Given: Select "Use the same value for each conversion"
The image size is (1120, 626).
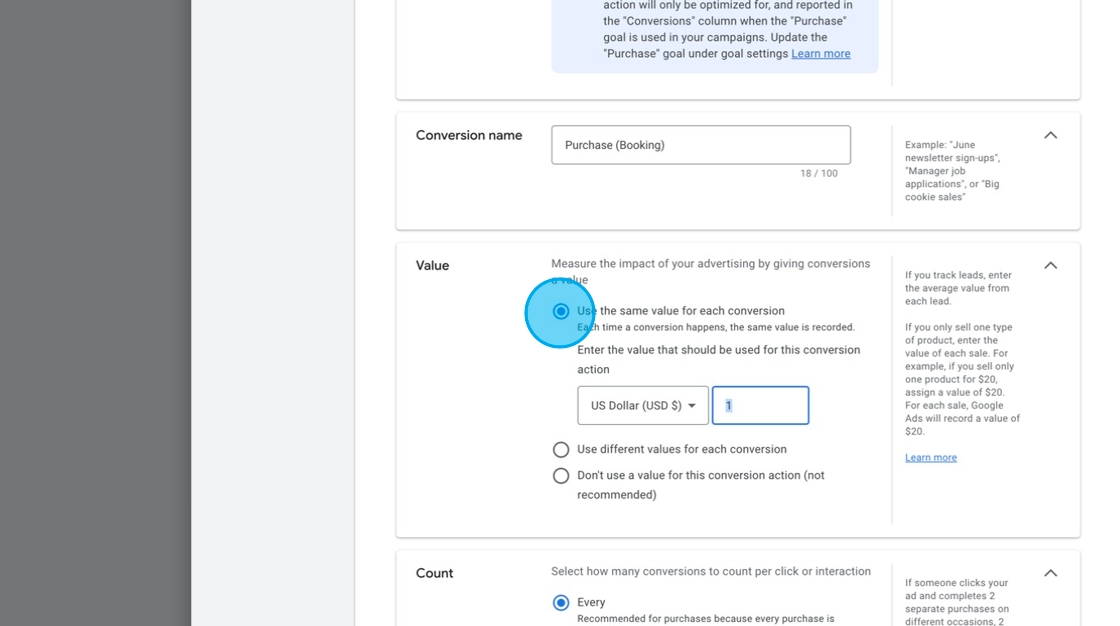Looking at the screenshot, I should (x=561, y=311).
